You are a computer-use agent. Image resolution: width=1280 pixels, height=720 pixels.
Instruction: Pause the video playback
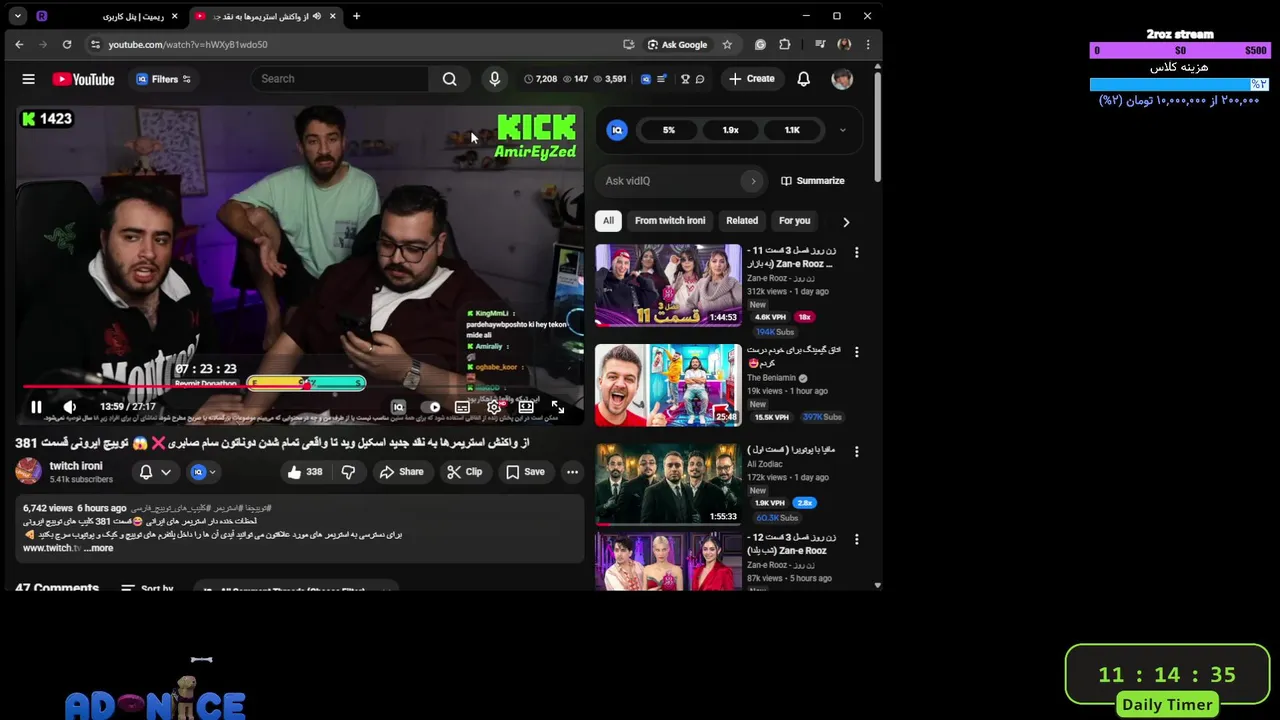[x=36, y=407]
